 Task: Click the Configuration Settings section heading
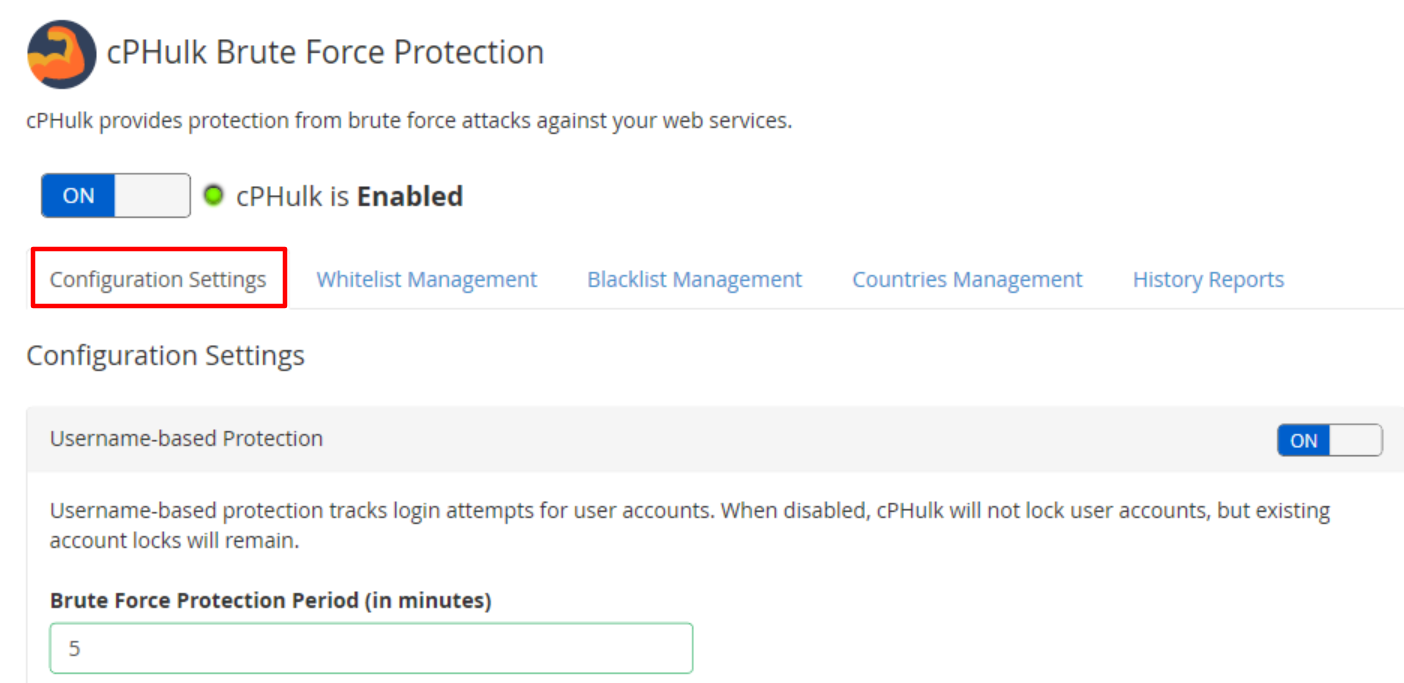pyautogui.click(x=166, y=355)
